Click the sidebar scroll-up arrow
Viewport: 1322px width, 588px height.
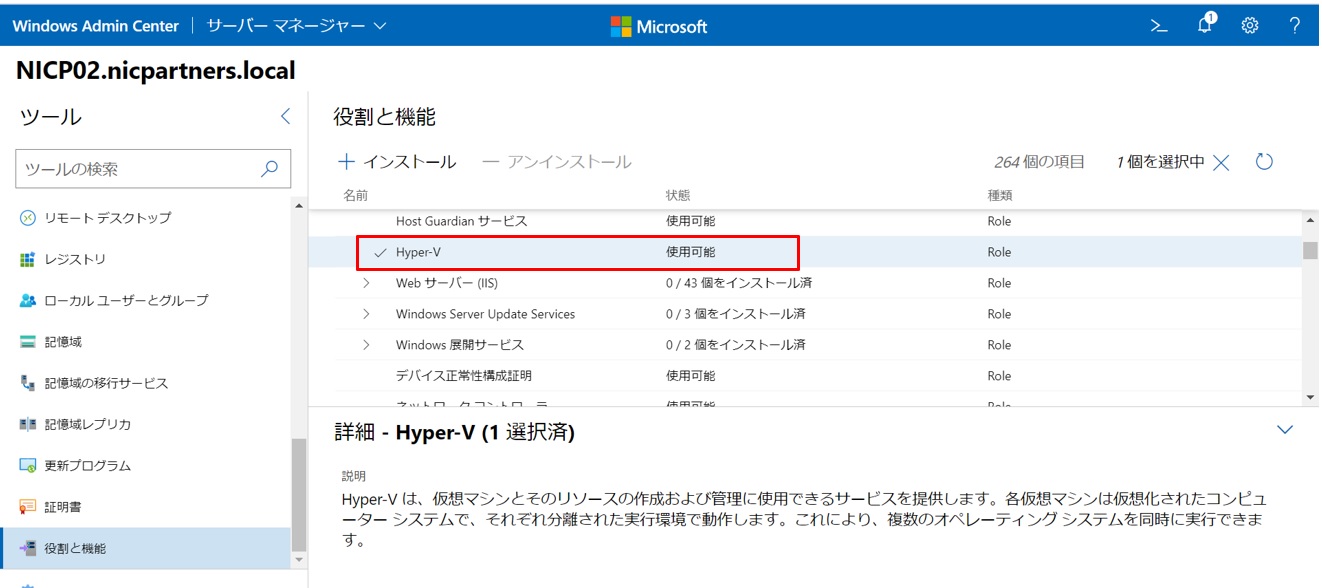click(x=298, y=206)
